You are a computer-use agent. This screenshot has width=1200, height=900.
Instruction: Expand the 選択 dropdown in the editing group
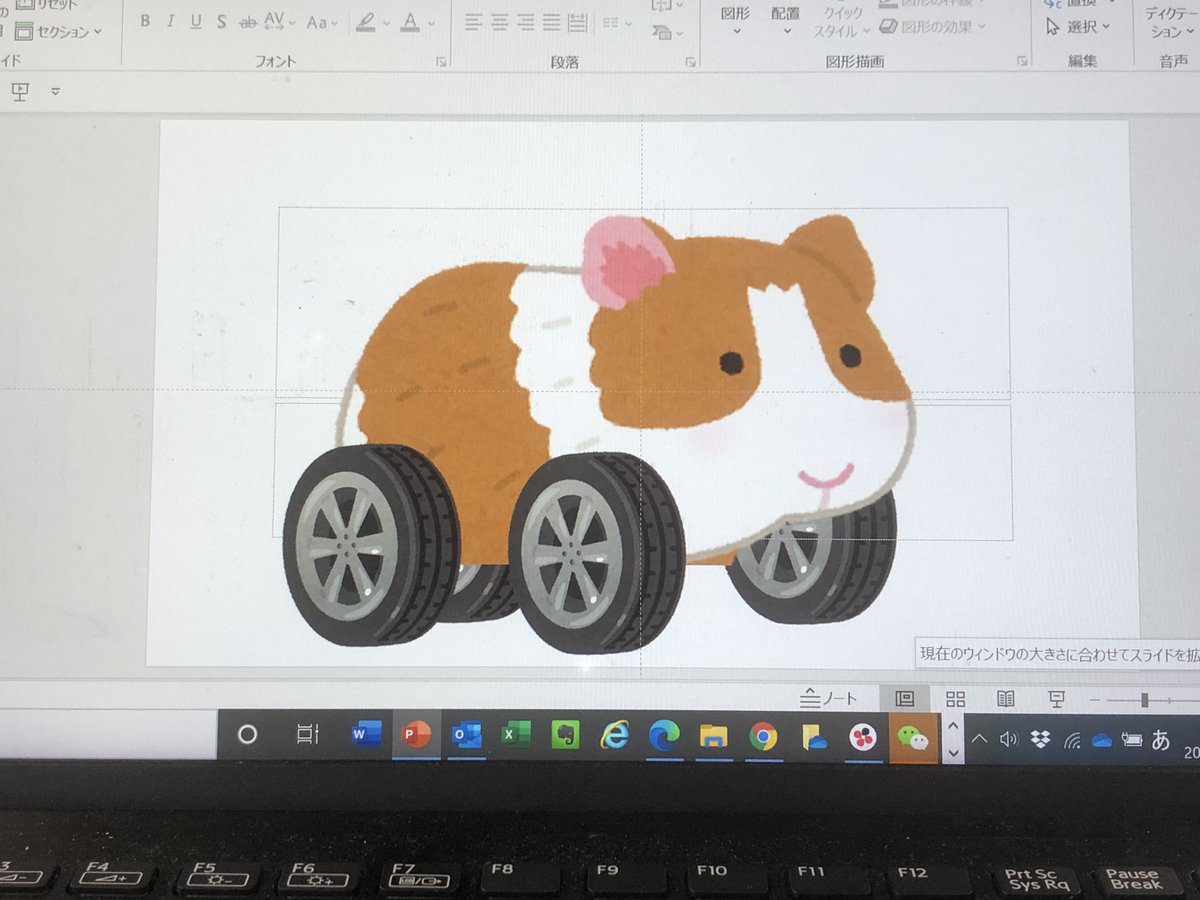[1078, 27]
